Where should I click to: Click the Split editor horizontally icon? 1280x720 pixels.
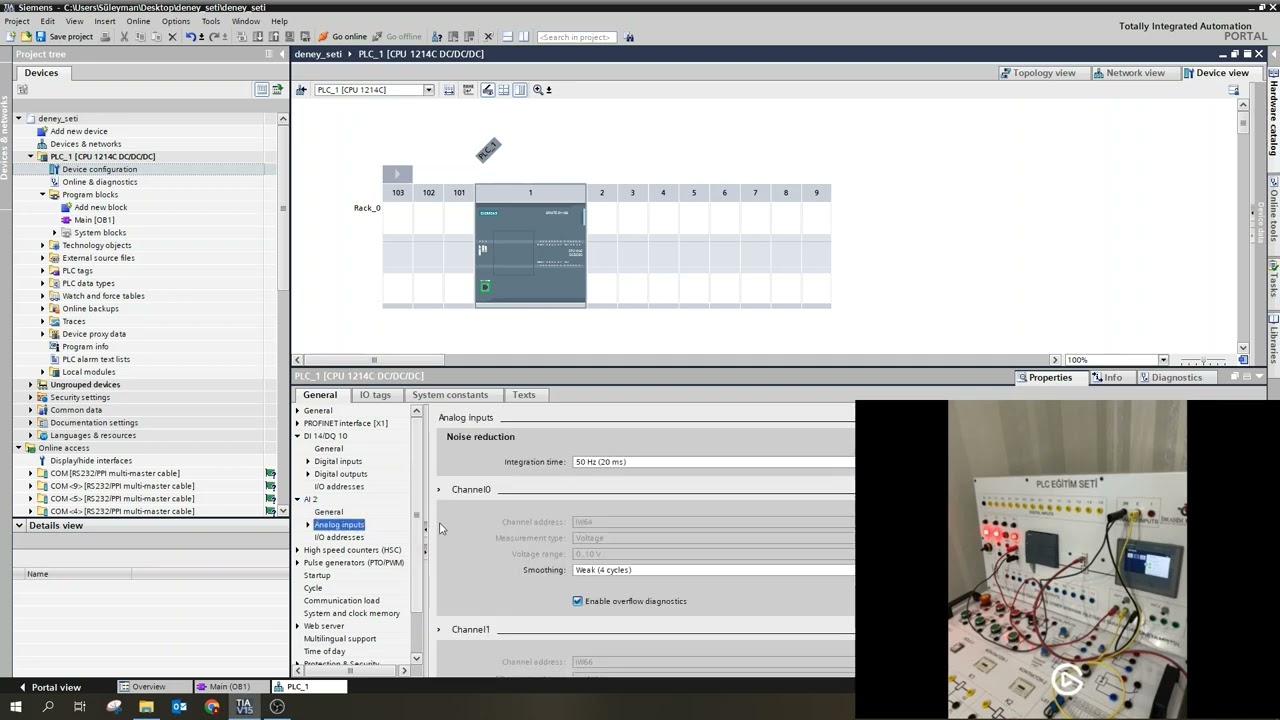[507, 37]
